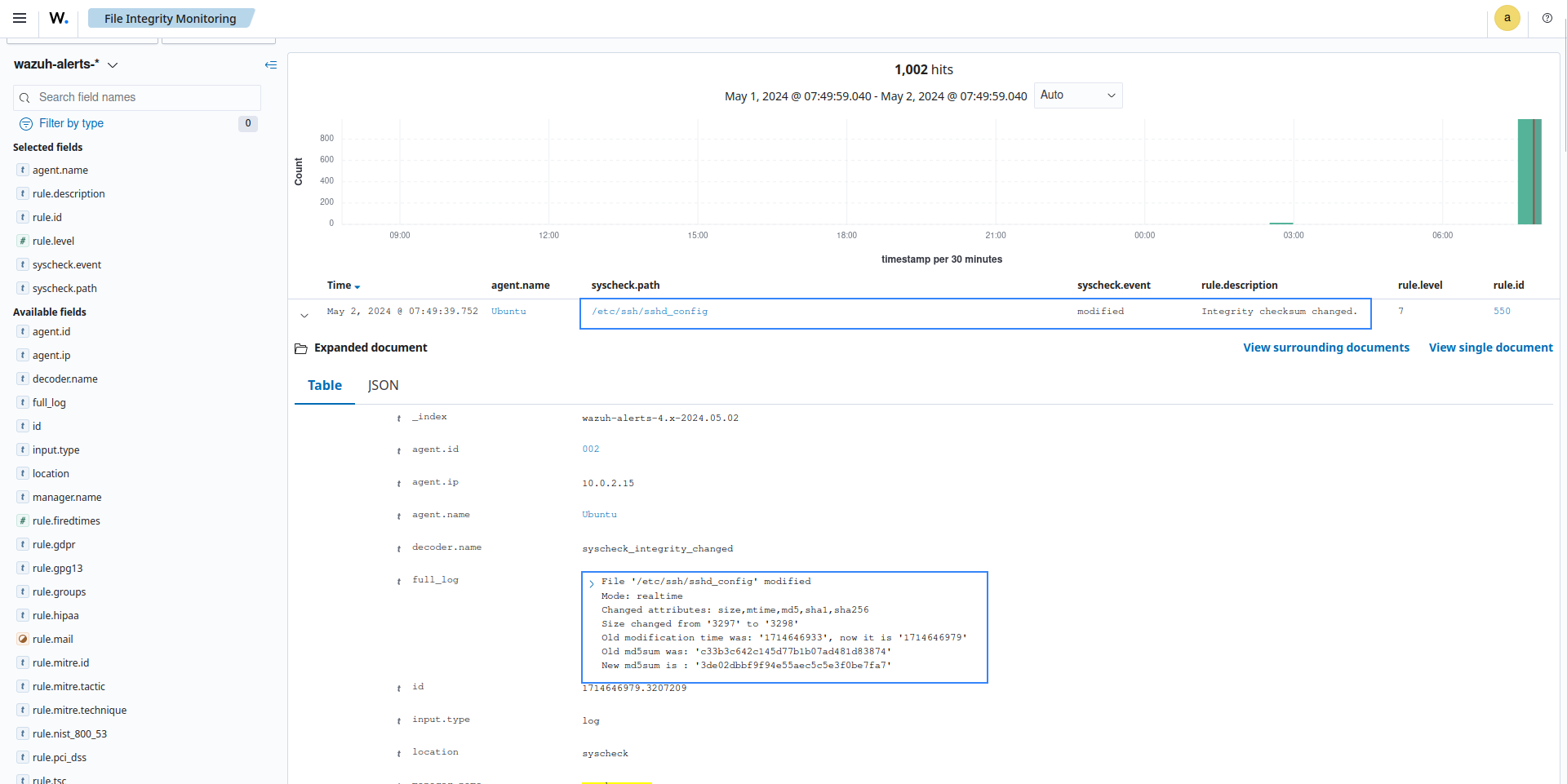Image resolution: width=1567 pixels, height=784 pixels.
Task: Open the hamburger navigation menu
Action: click(x=20, y=17)
